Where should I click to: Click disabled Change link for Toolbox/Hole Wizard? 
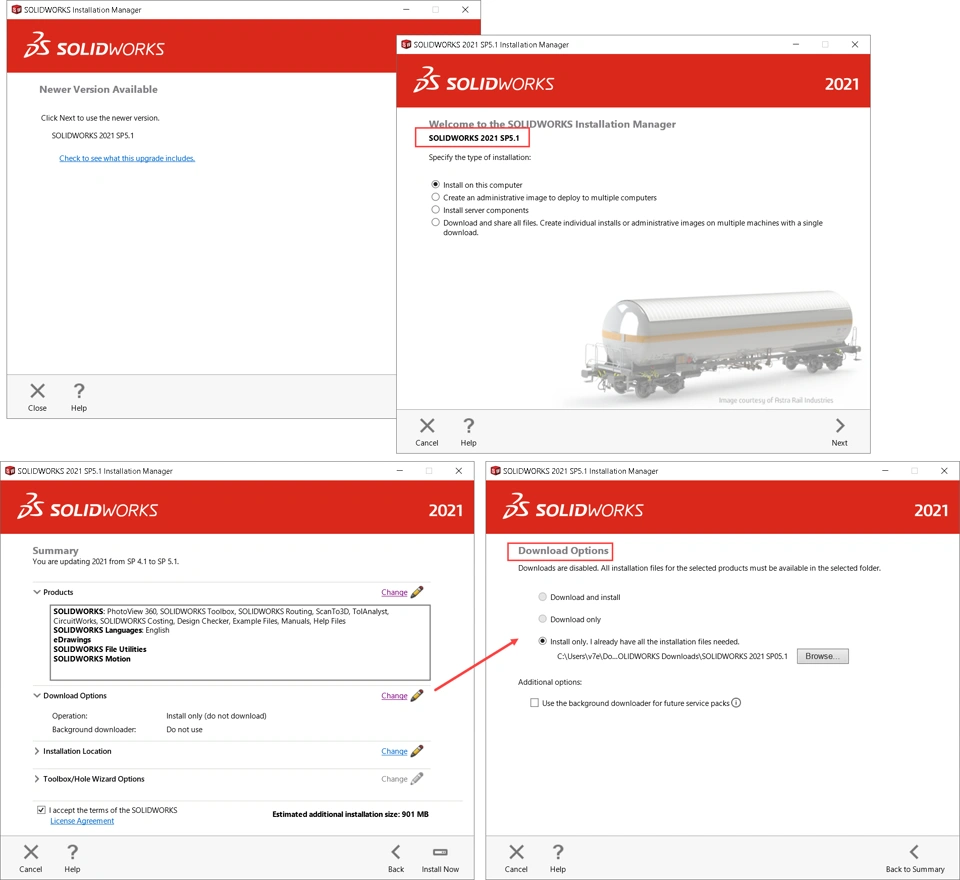tap(394, 779)
